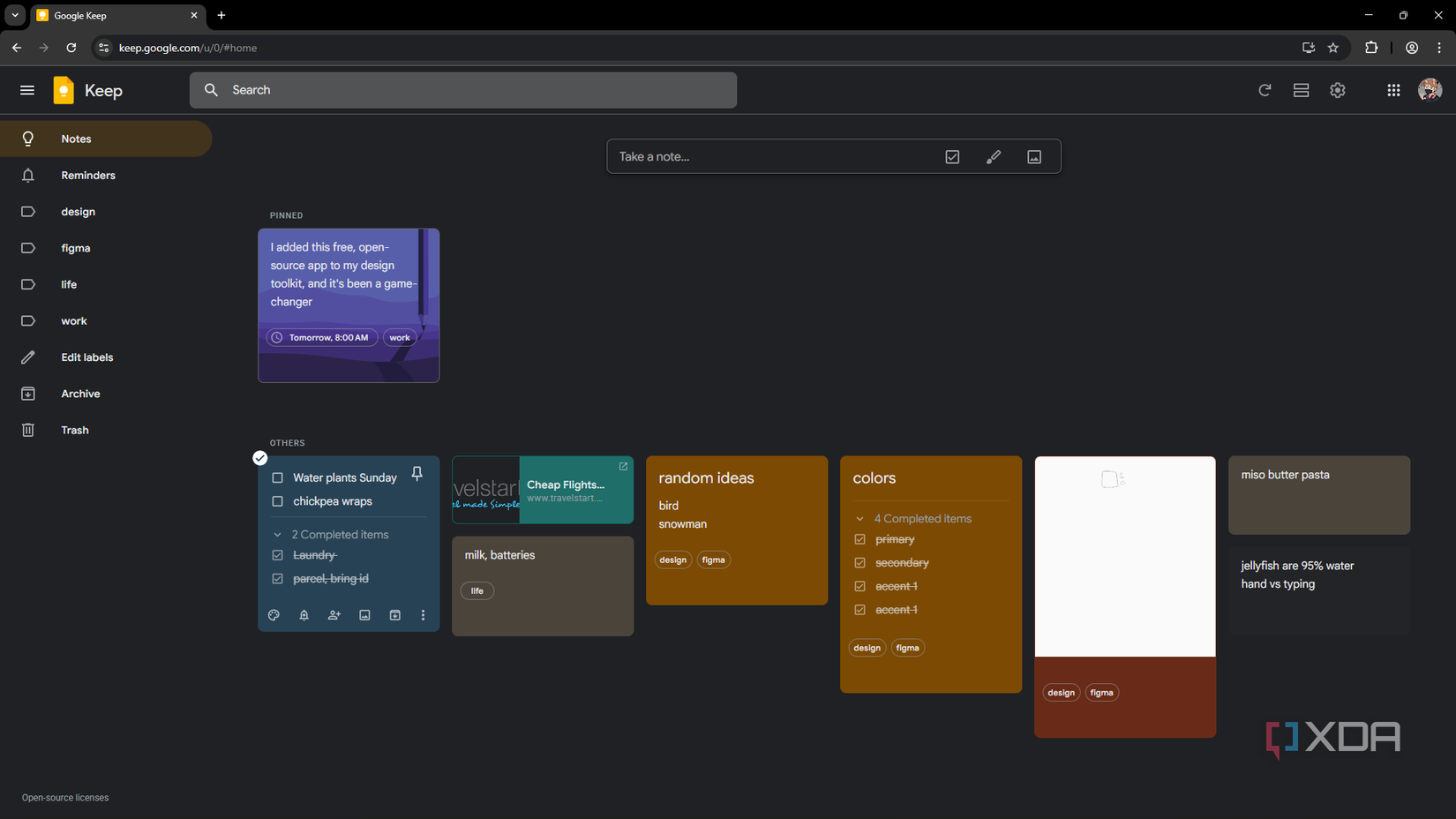
Task: Add an image to the Water plants note
Action: click(x=364, y=615)
